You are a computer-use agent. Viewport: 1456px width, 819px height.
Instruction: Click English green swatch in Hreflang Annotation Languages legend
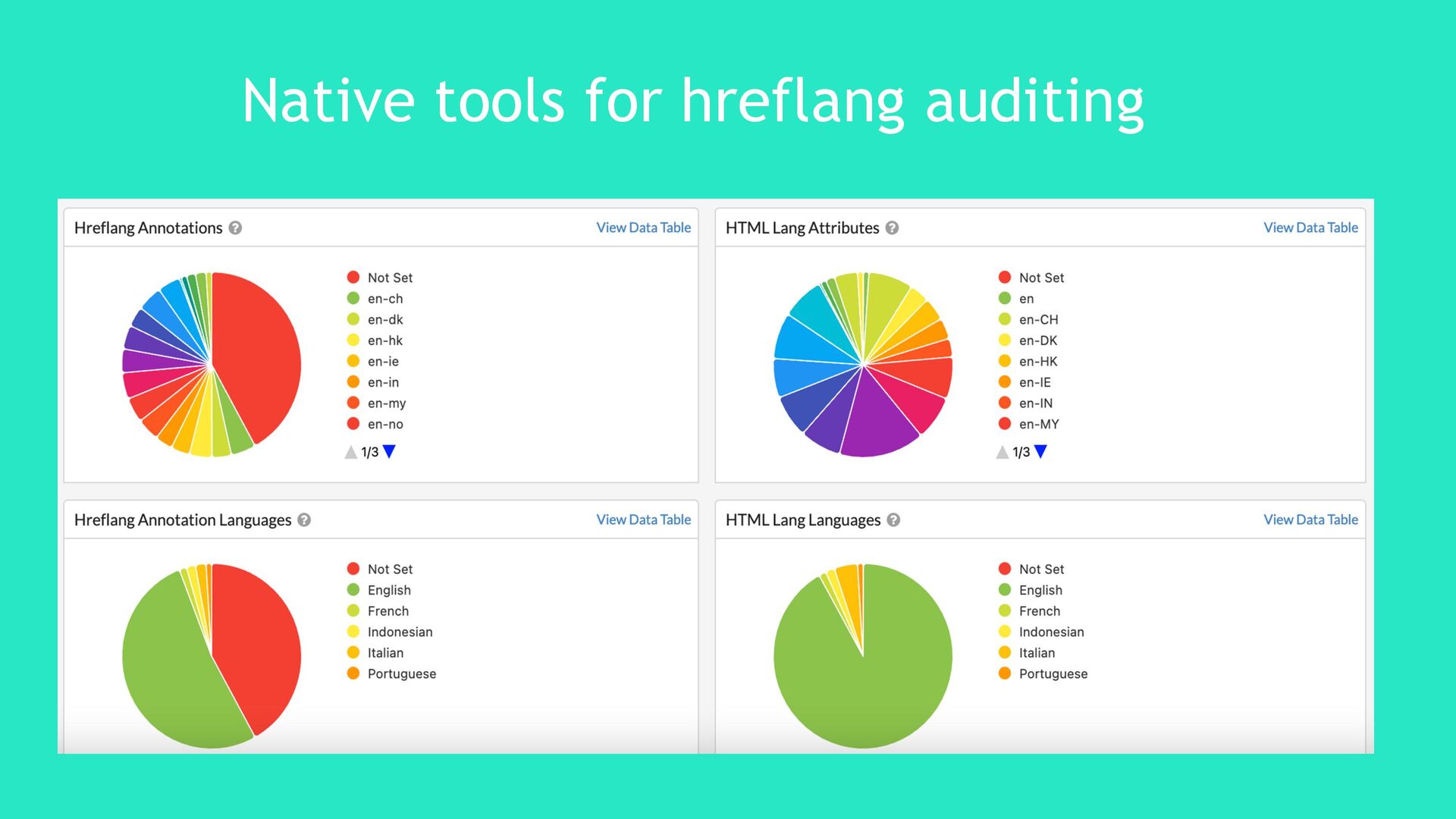click(x=353, y=590)
